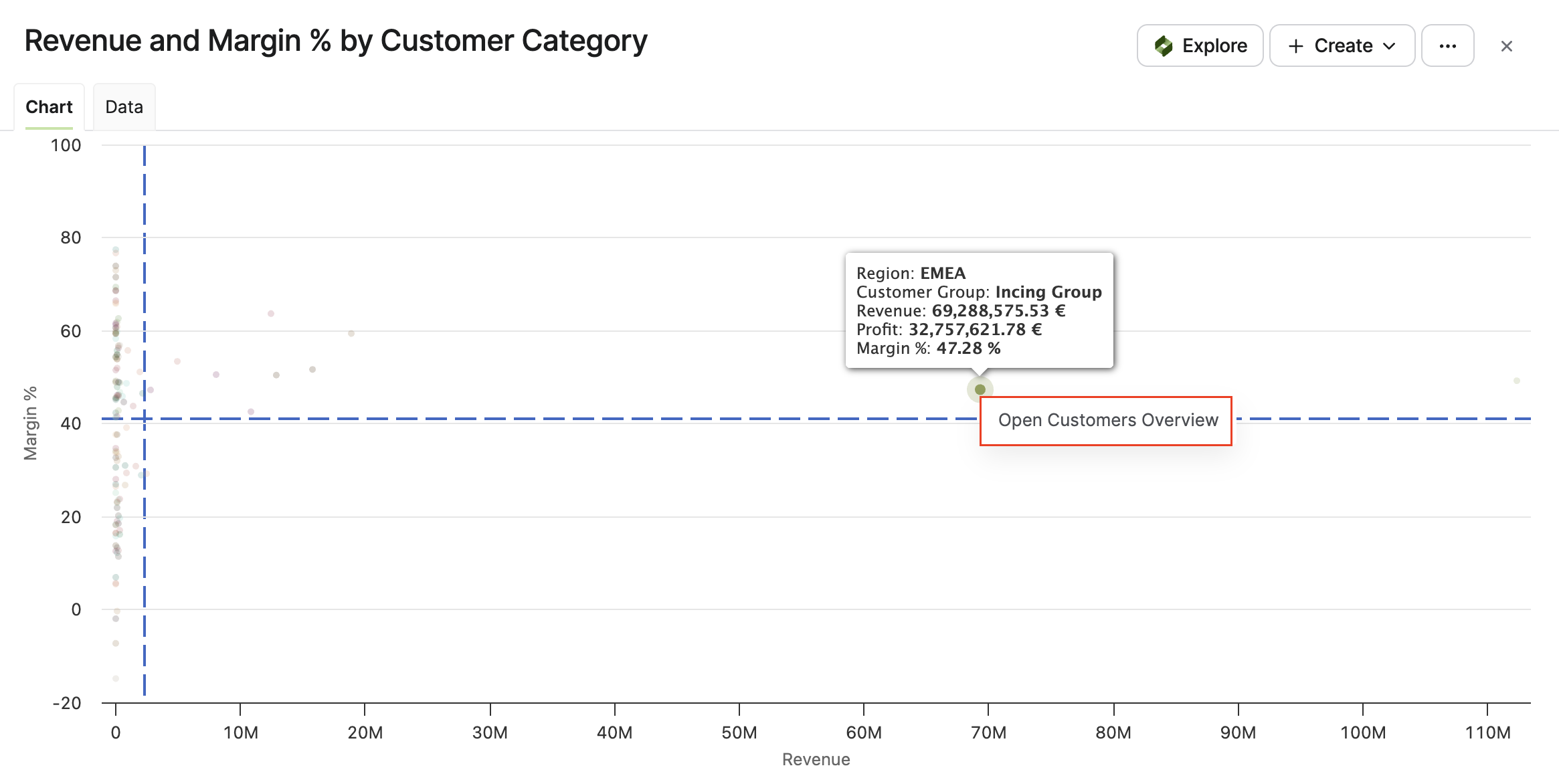
Task: Click the Revenue x-axis label
Action: click(x=816, y=759)
